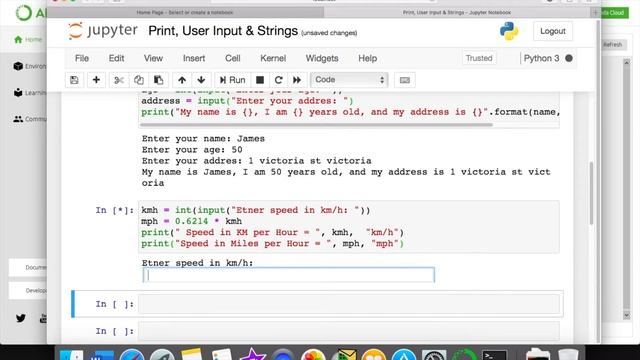Click the Twitter icon in Anaconda Navigator
640x360 pixels.
click(x=21, y=318)
